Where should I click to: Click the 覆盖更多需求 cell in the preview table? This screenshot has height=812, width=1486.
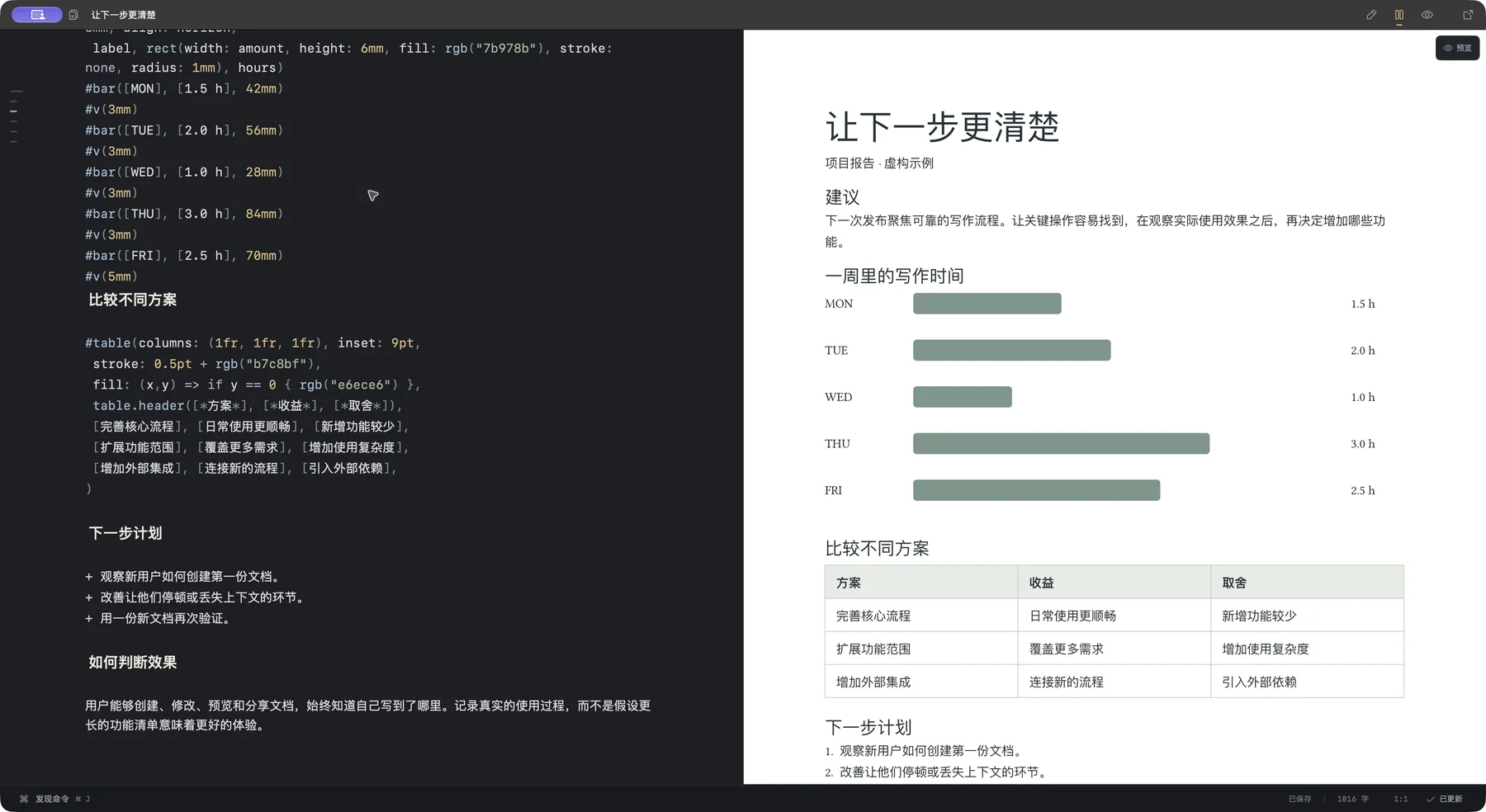point(1114,649)
